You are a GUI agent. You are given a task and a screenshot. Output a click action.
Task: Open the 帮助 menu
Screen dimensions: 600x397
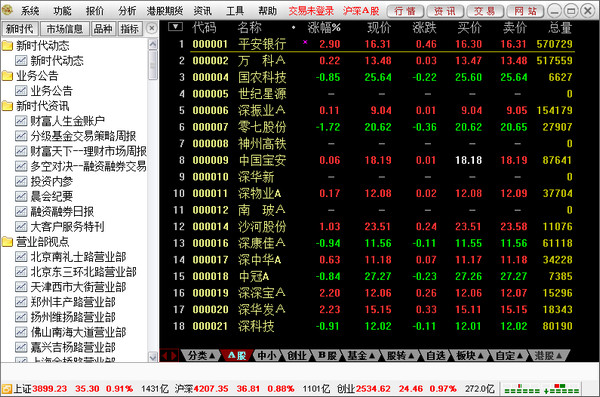point(267,11)
